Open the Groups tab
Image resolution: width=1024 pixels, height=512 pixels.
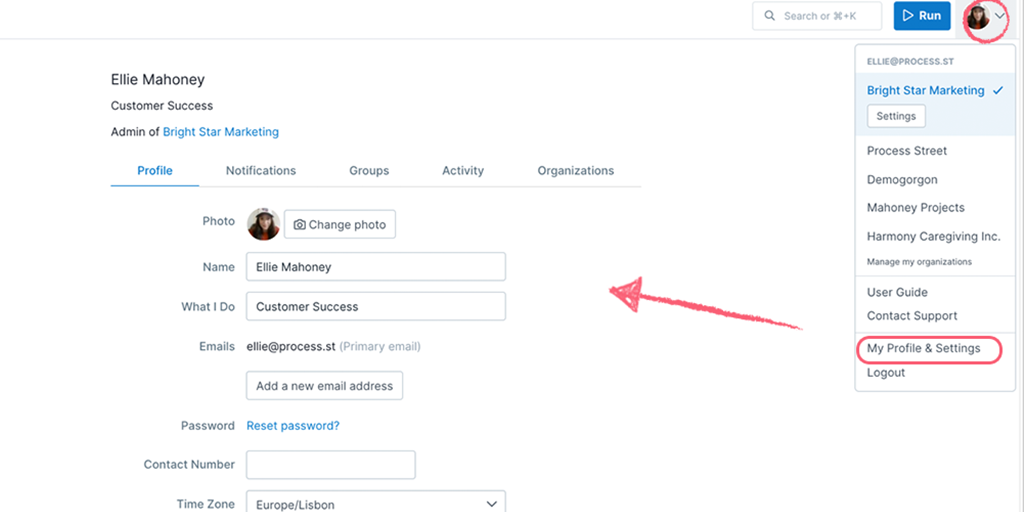[369, 170]
